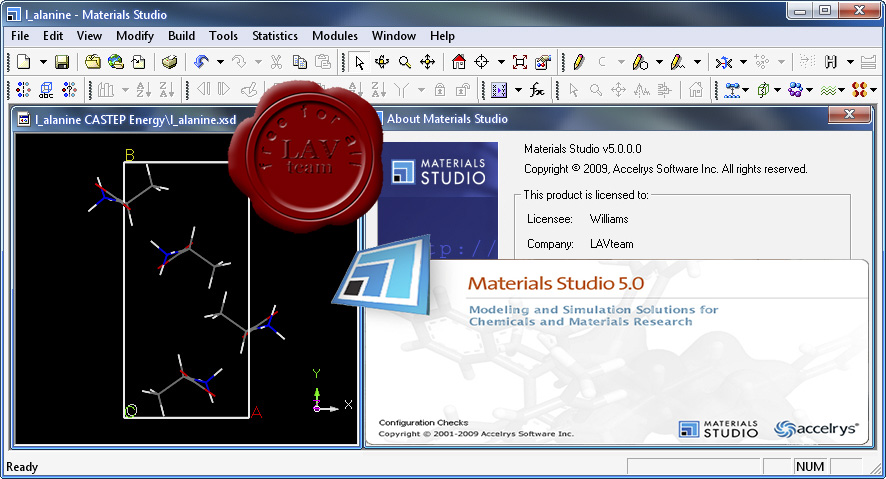
Task: Click the Reset View home icon
Action: tap(459, 62)
